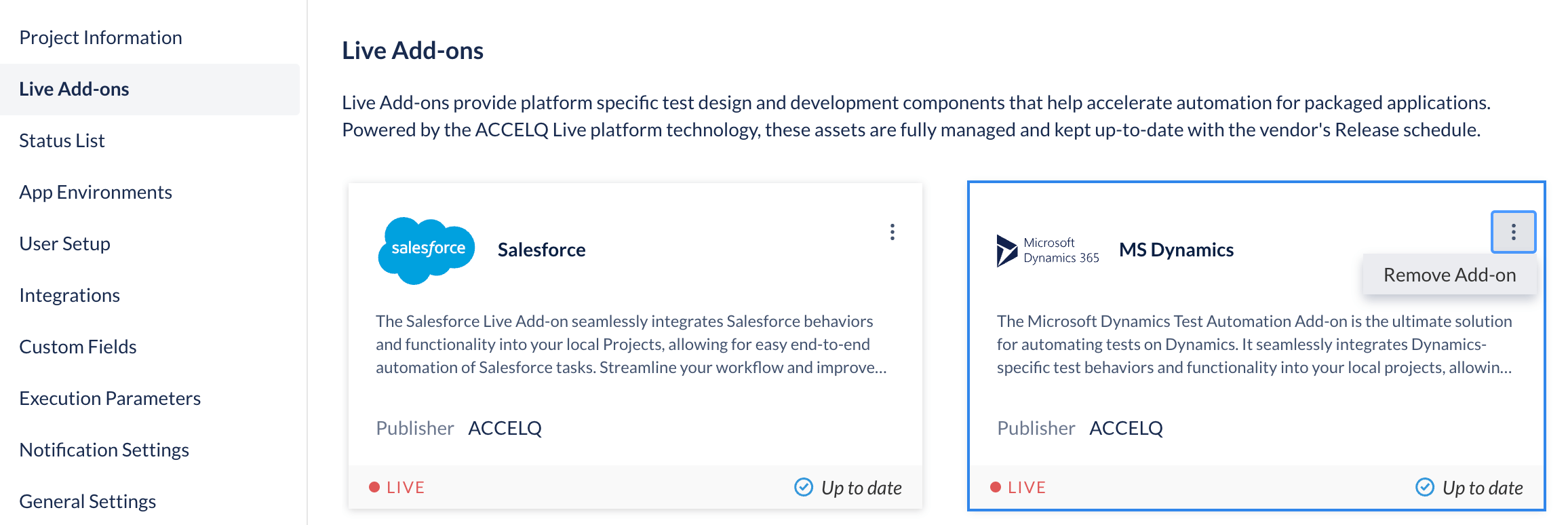Navigate to User Setup
Image resolution: width=1568 pixels, height=525 pixels.
click(64, 244)
